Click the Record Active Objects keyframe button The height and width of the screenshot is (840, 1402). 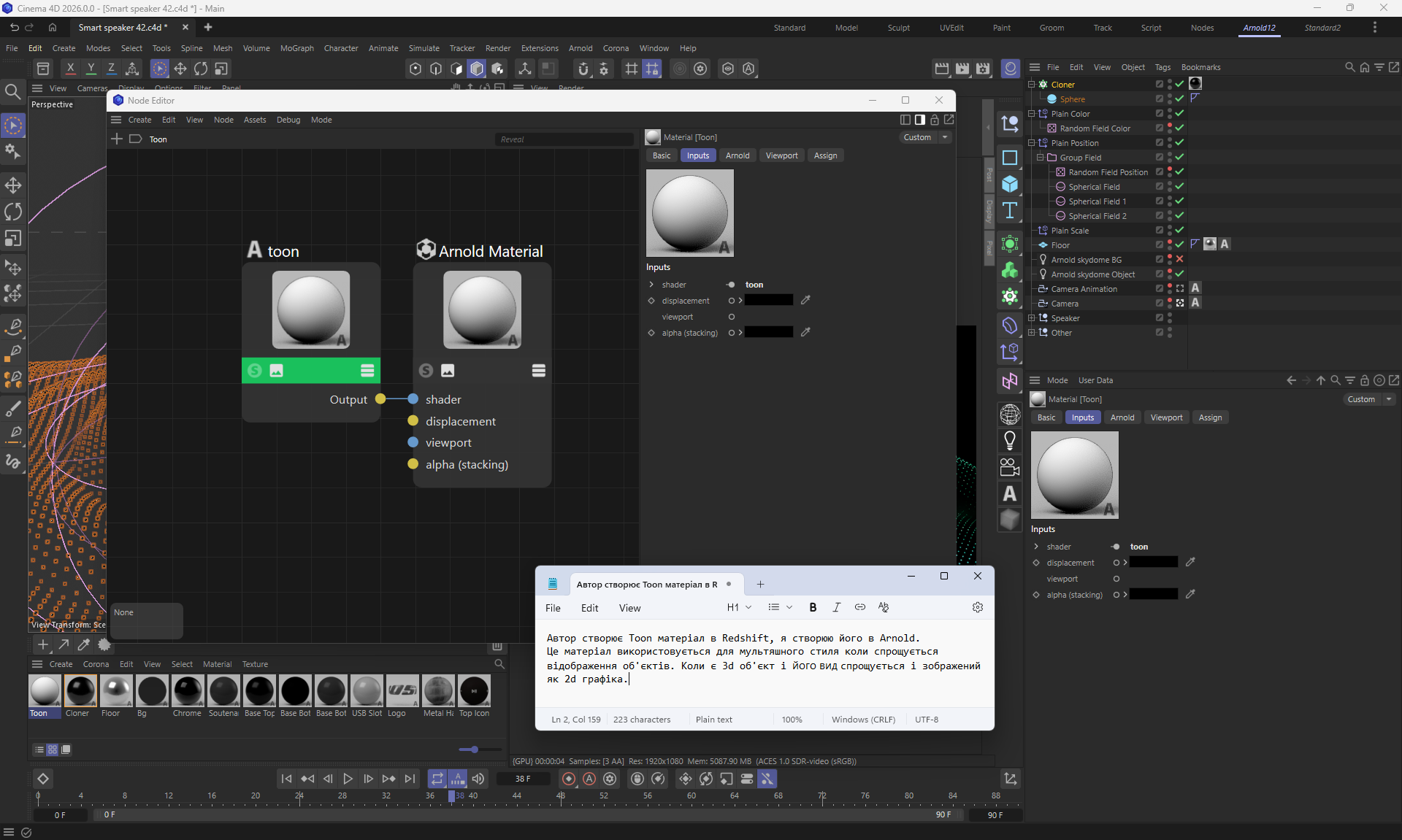(569, 779)
